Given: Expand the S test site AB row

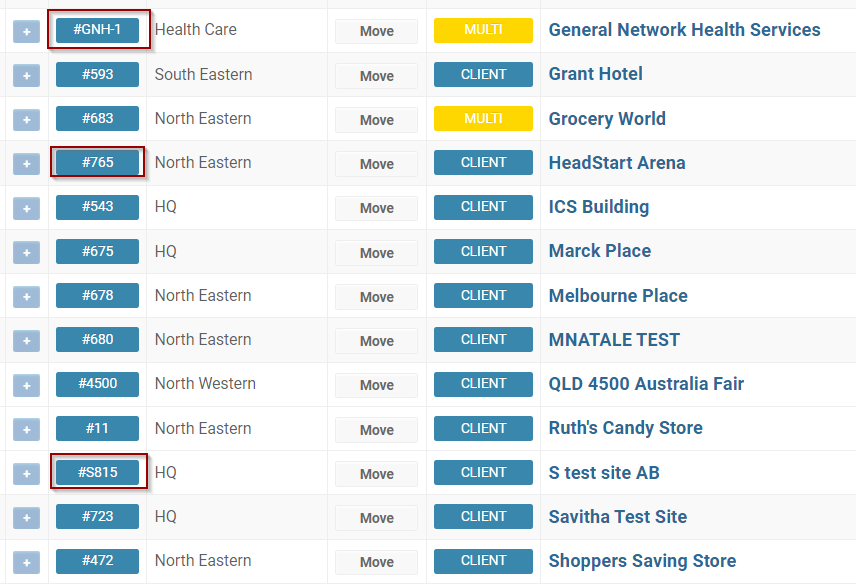Looking at the screenshot, I should pyautogui.click(x=26, y=474).
